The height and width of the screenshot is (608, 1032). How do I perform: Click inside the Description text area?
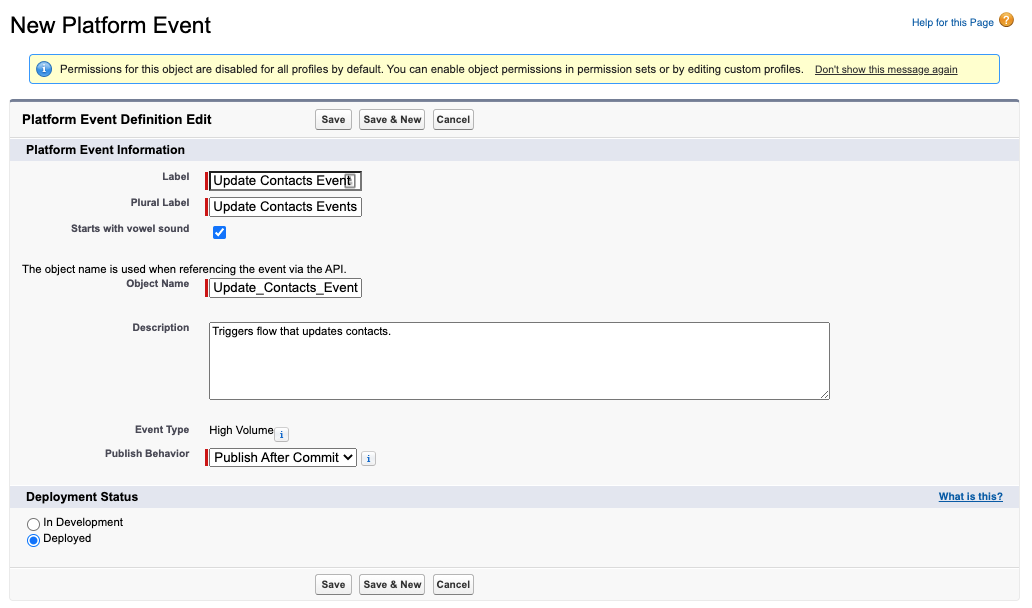point(519,361)
